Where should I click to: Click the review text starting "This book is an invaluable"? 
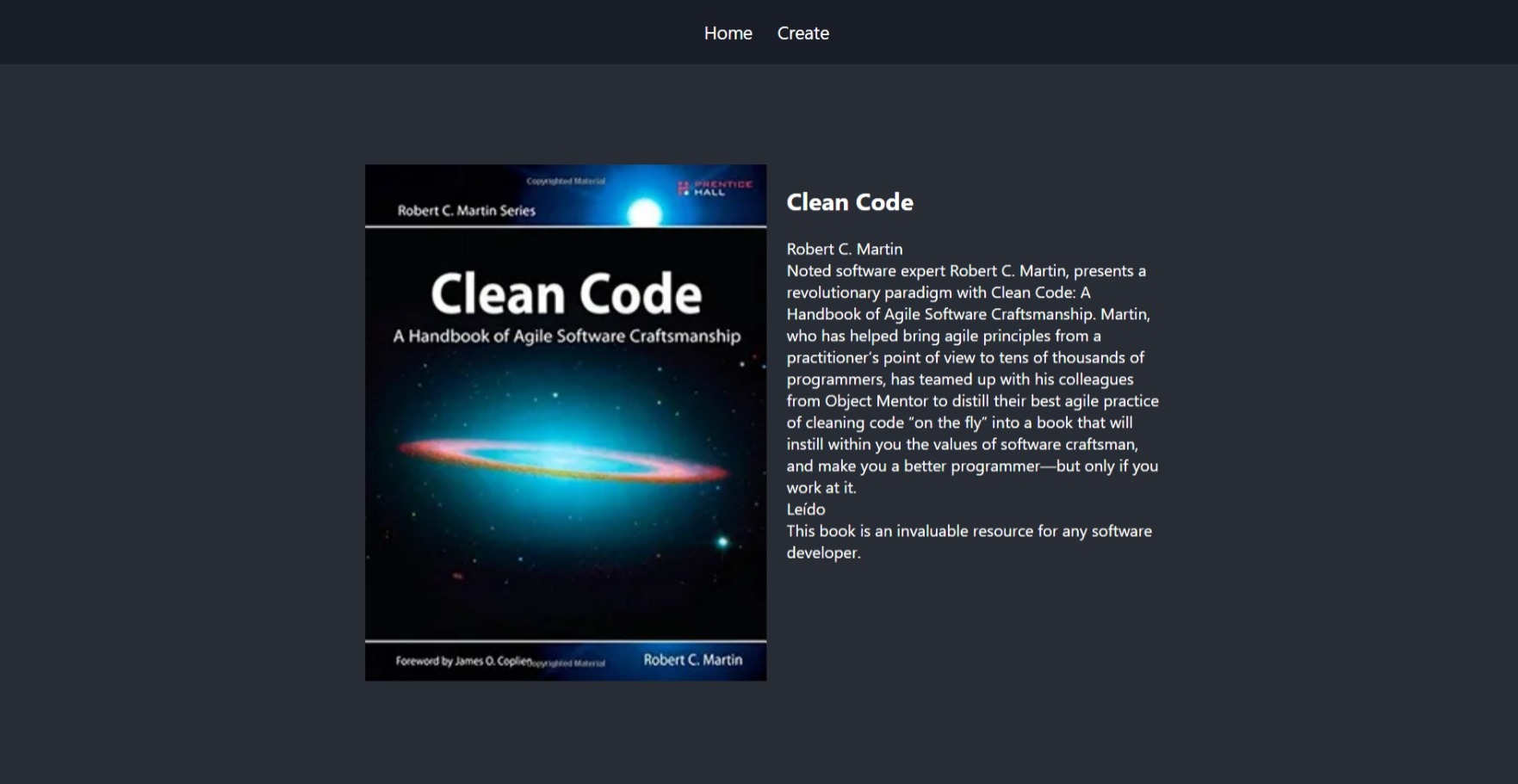tap(969, 541)
